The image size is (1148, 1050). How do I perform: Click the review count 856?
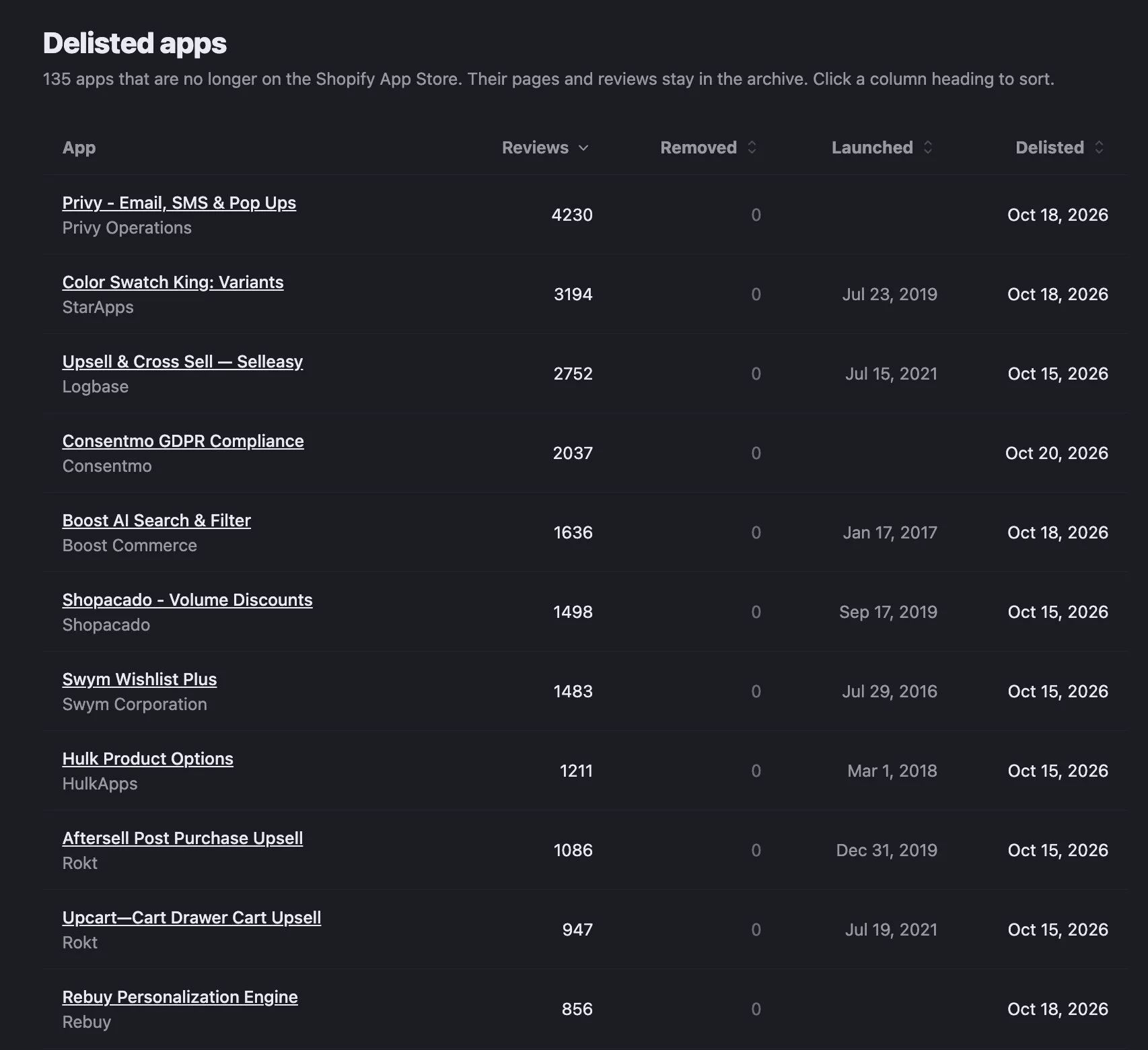click(577, 1009)
